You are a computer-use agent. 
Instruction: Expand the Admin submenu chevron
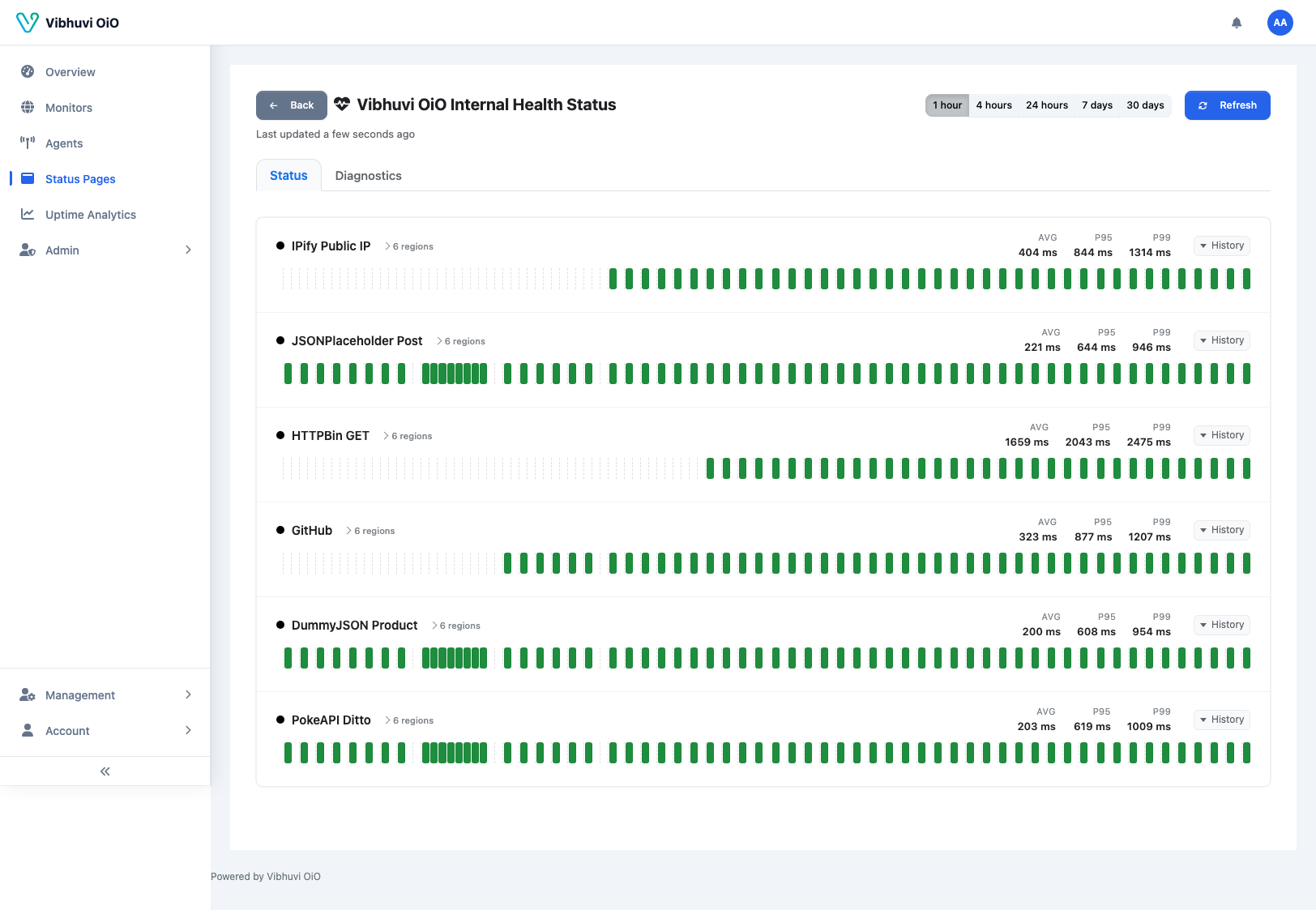click(x=188, y=250)
